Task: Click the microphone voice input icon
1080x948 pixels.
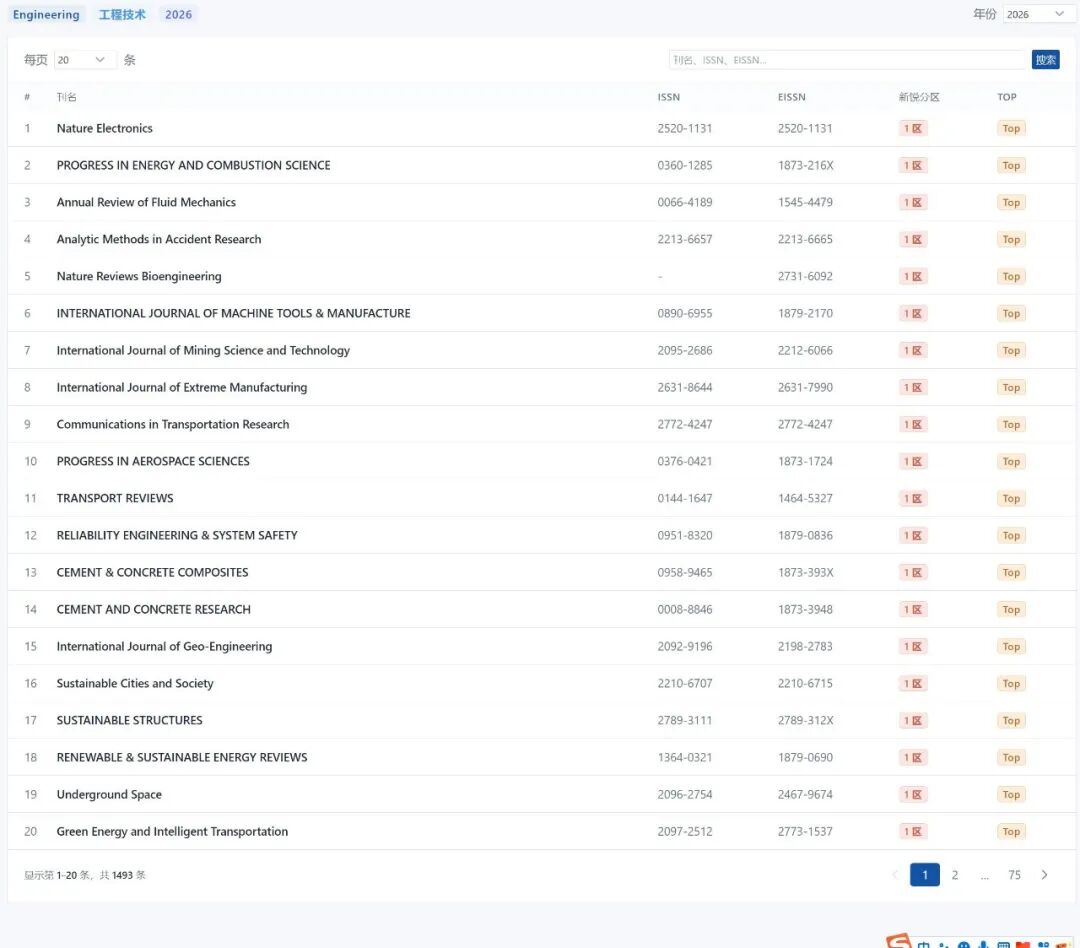Action: tap(984, 945)
